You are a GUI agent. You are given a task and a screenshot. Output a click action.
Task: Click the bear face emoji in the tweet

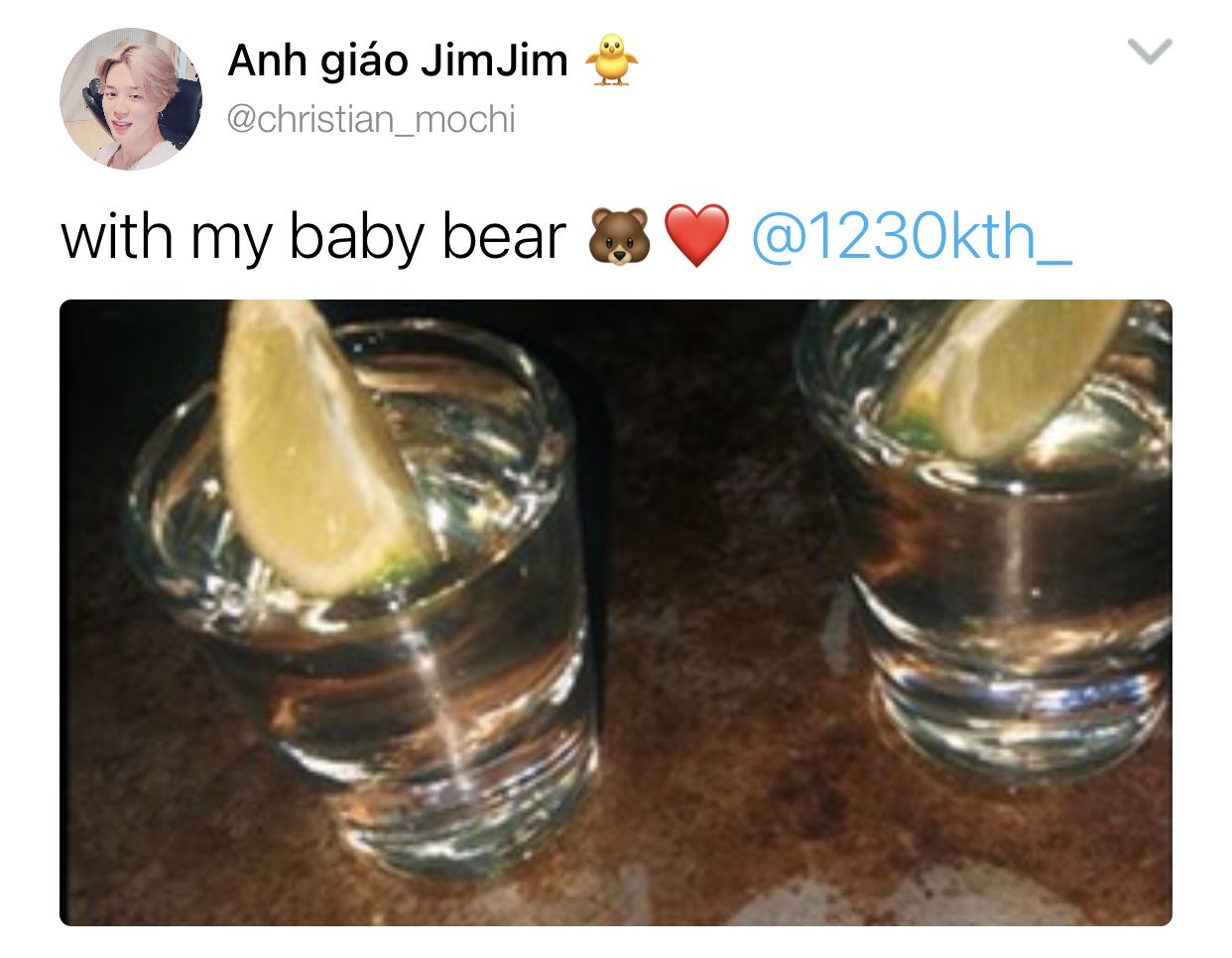tap(620, 236)
